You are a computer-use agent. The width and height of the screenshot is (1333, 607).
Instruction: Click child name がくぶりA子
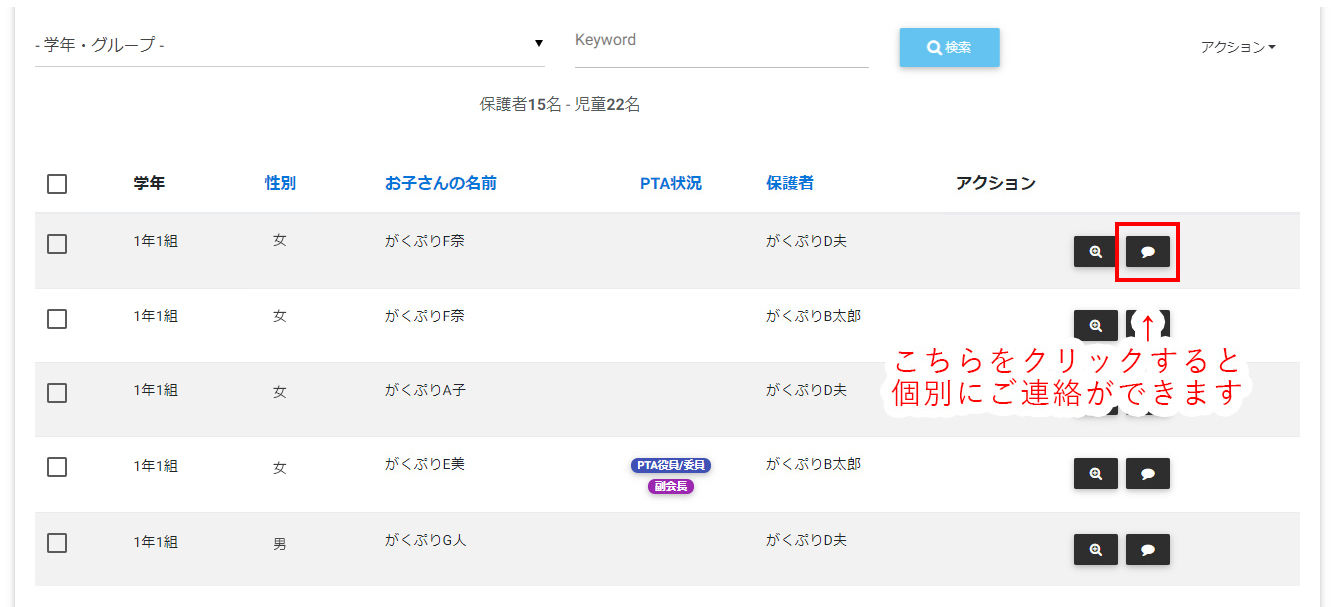[x=425, y=390]
